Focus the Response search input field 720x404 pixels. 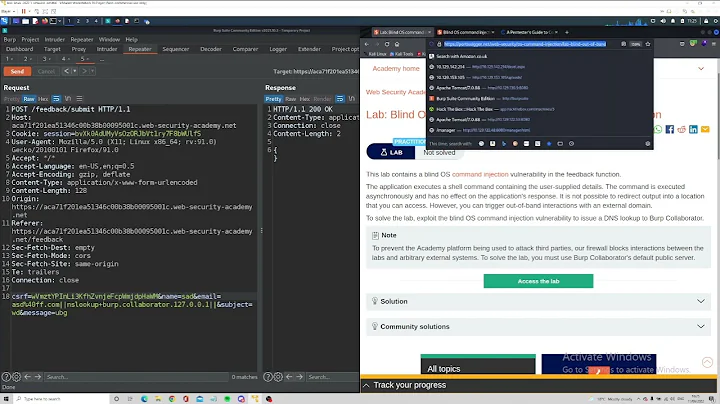[332, 377]
